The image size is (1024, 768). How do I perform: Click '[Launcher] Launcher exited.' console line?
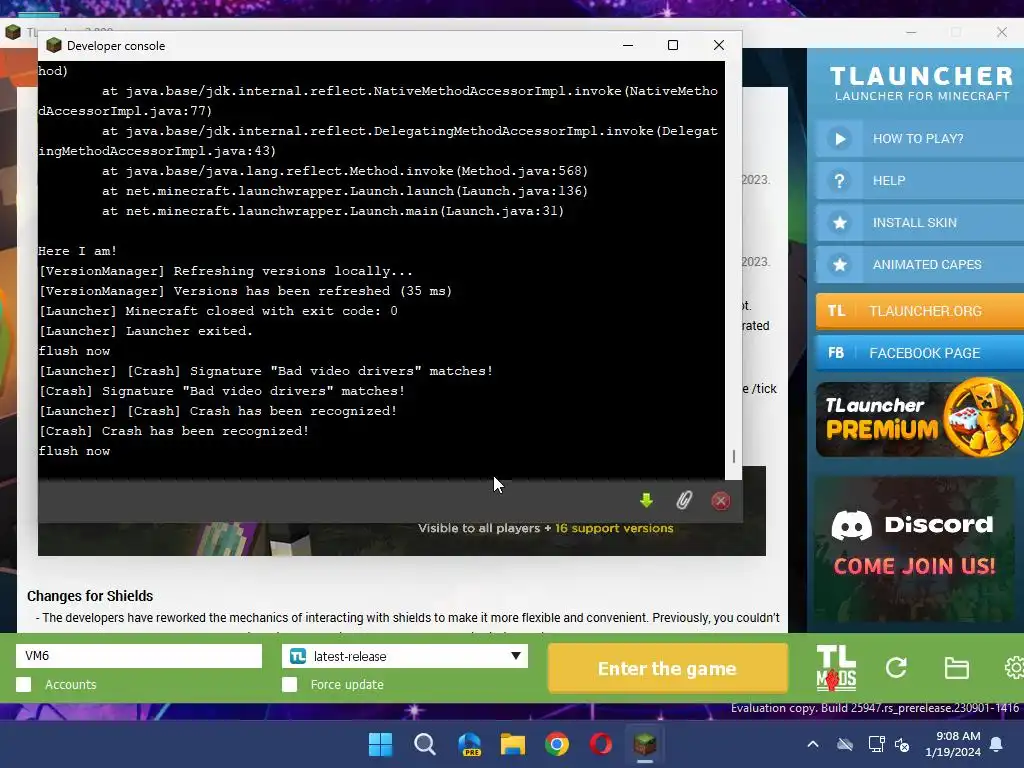pyautogui.click(x=146, y=331)
